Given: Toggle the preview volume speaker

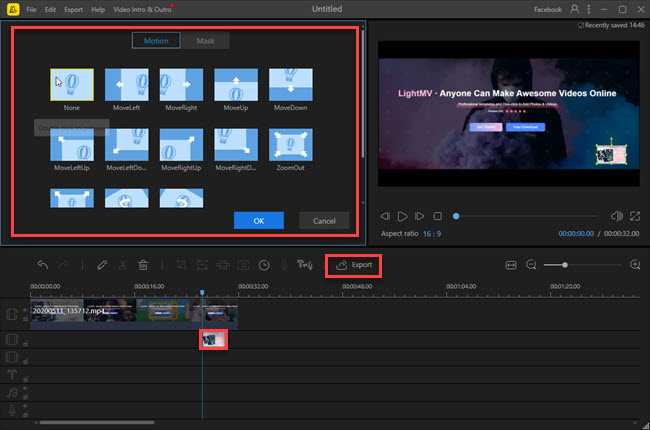Looking at the screenshot, I should pos(615,216).
